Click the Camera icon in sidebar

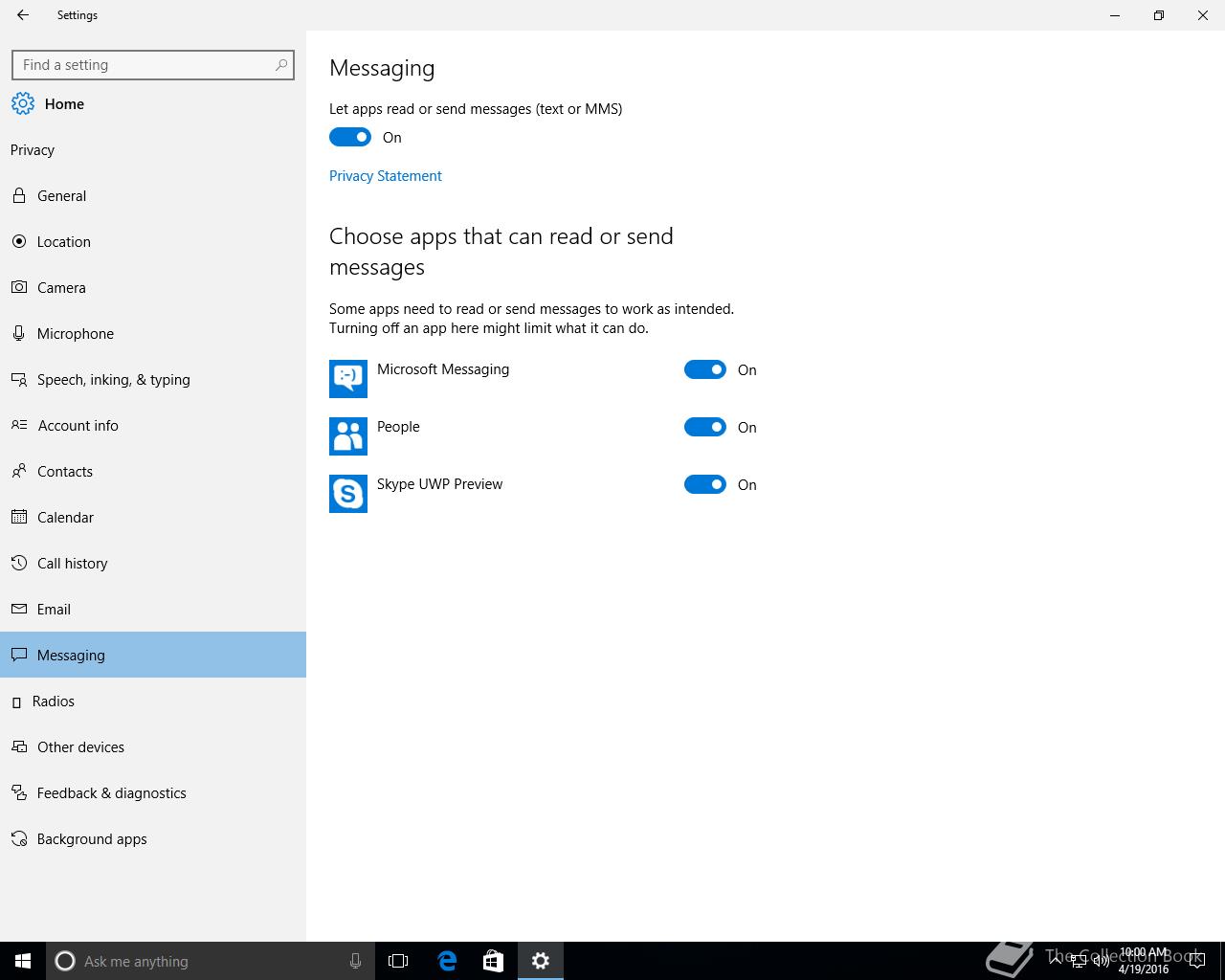click(18, 287)
